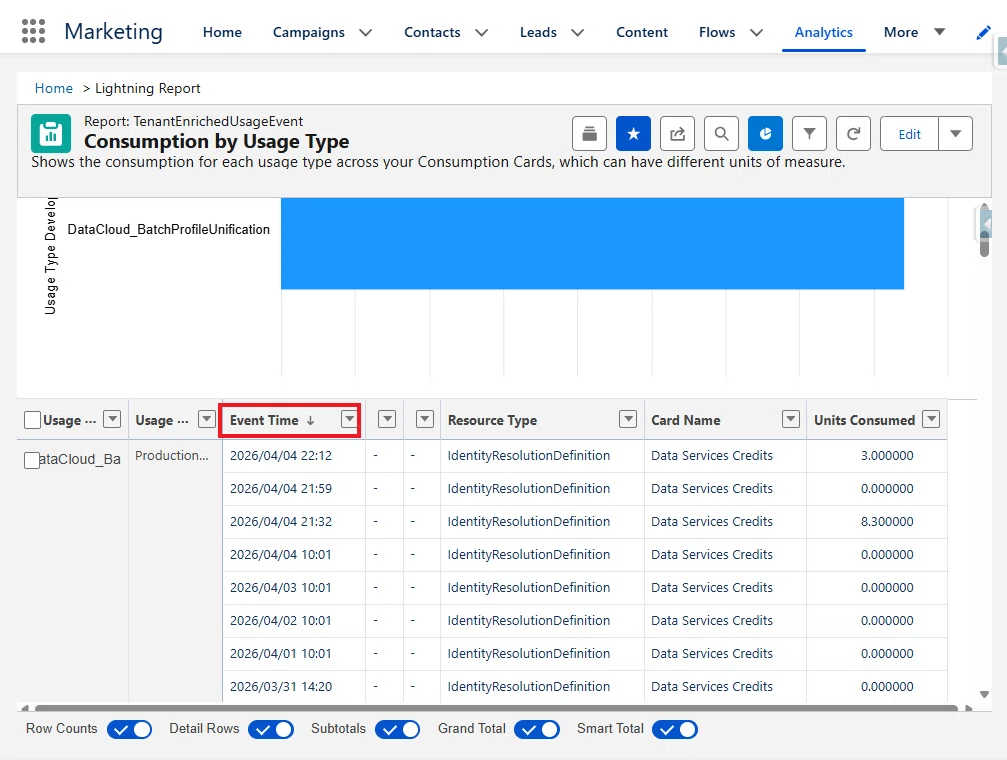This screenshot has height=760, width=1007.
Task: Open the Leads menu chevron
Action: click(577, 33)
